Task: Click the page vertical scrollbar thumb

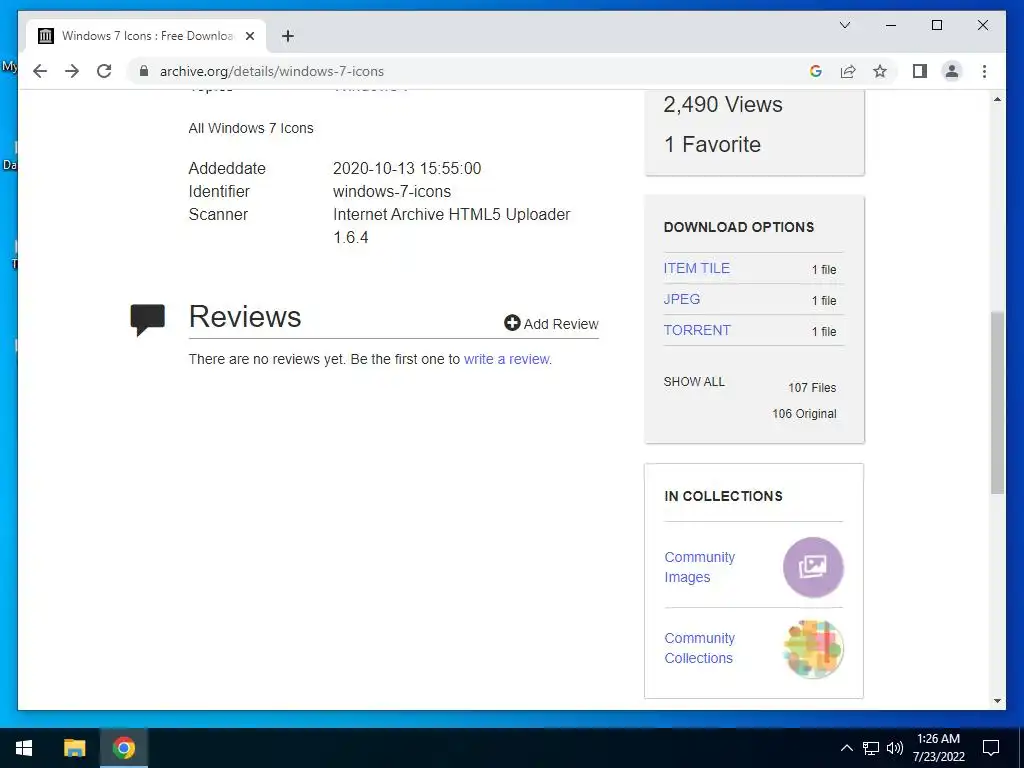Action: [997, 402]
